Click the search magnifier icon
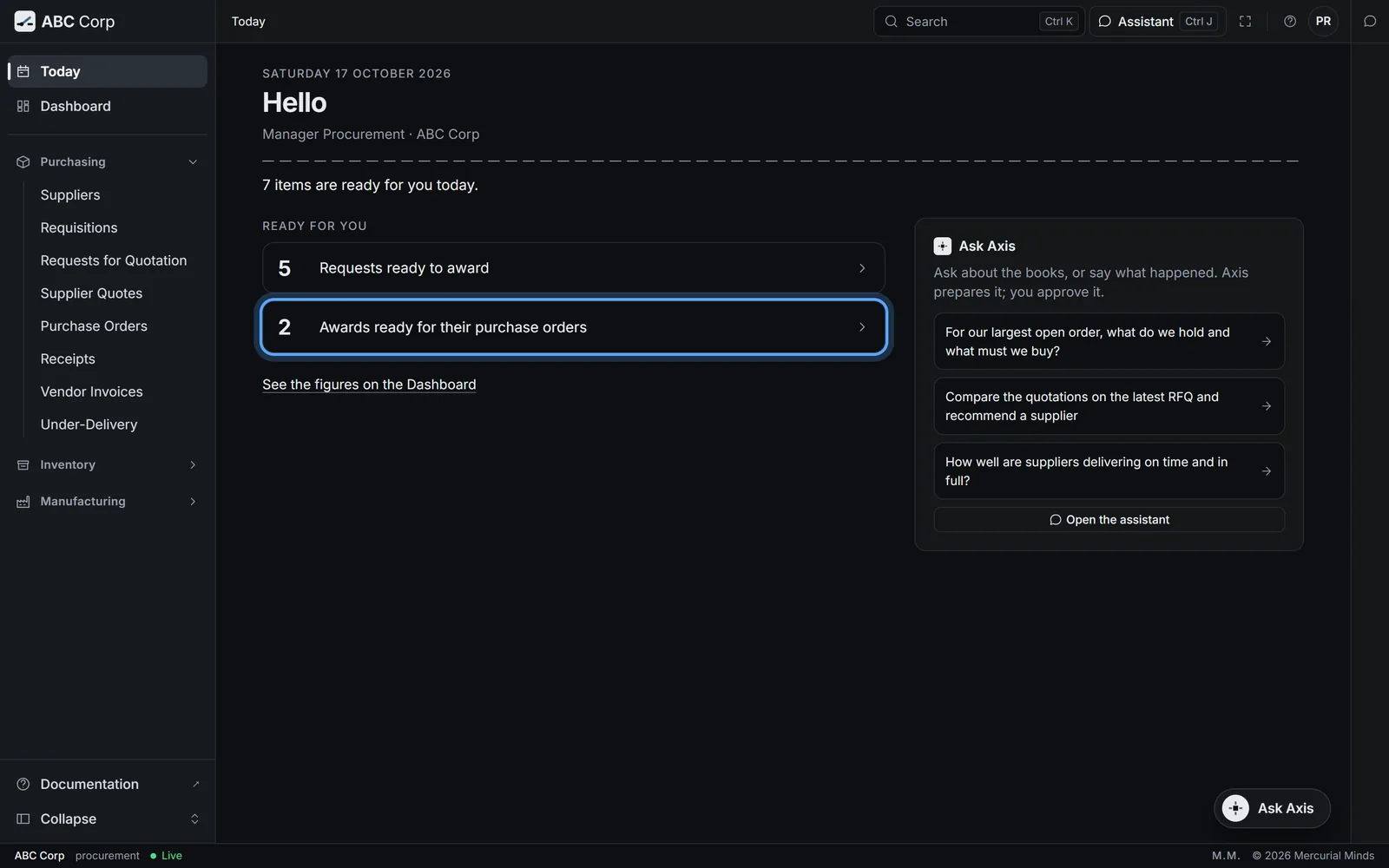1389x868 pixels. [891, 22]
